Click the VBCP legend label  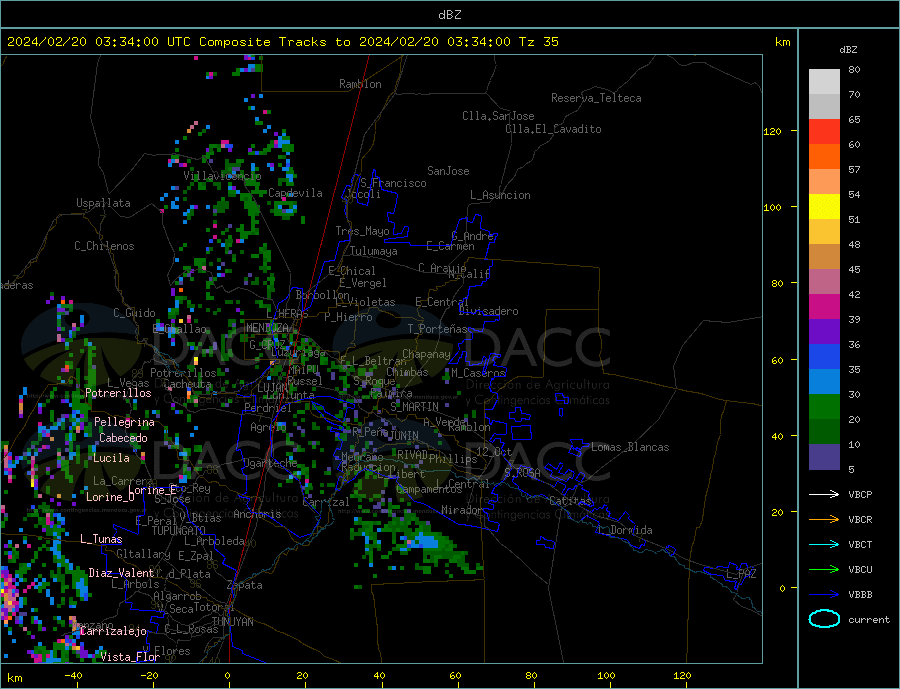[860, 494]
